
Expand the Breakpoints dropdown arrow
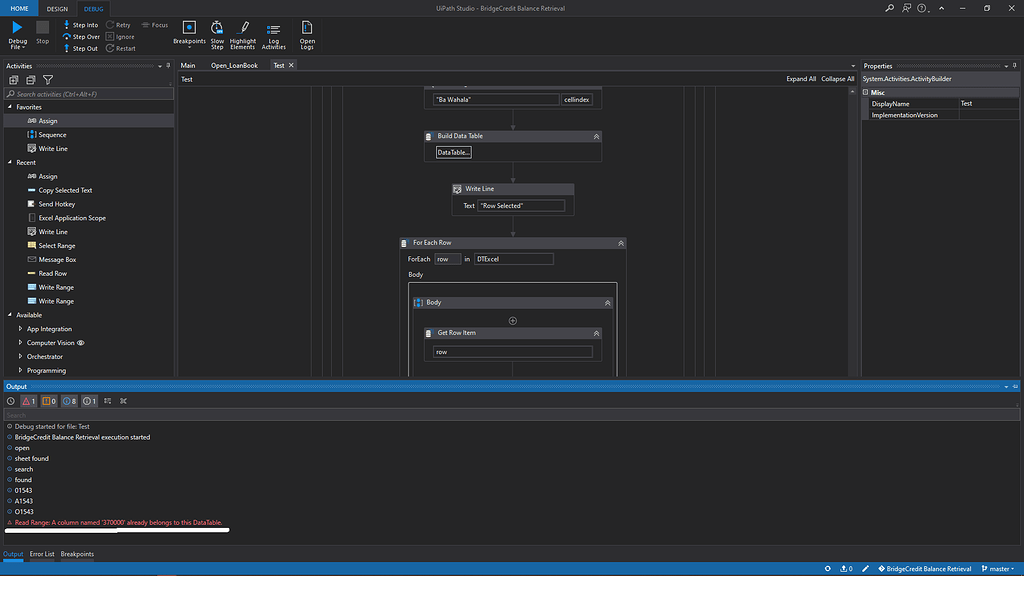pos(189,46)
